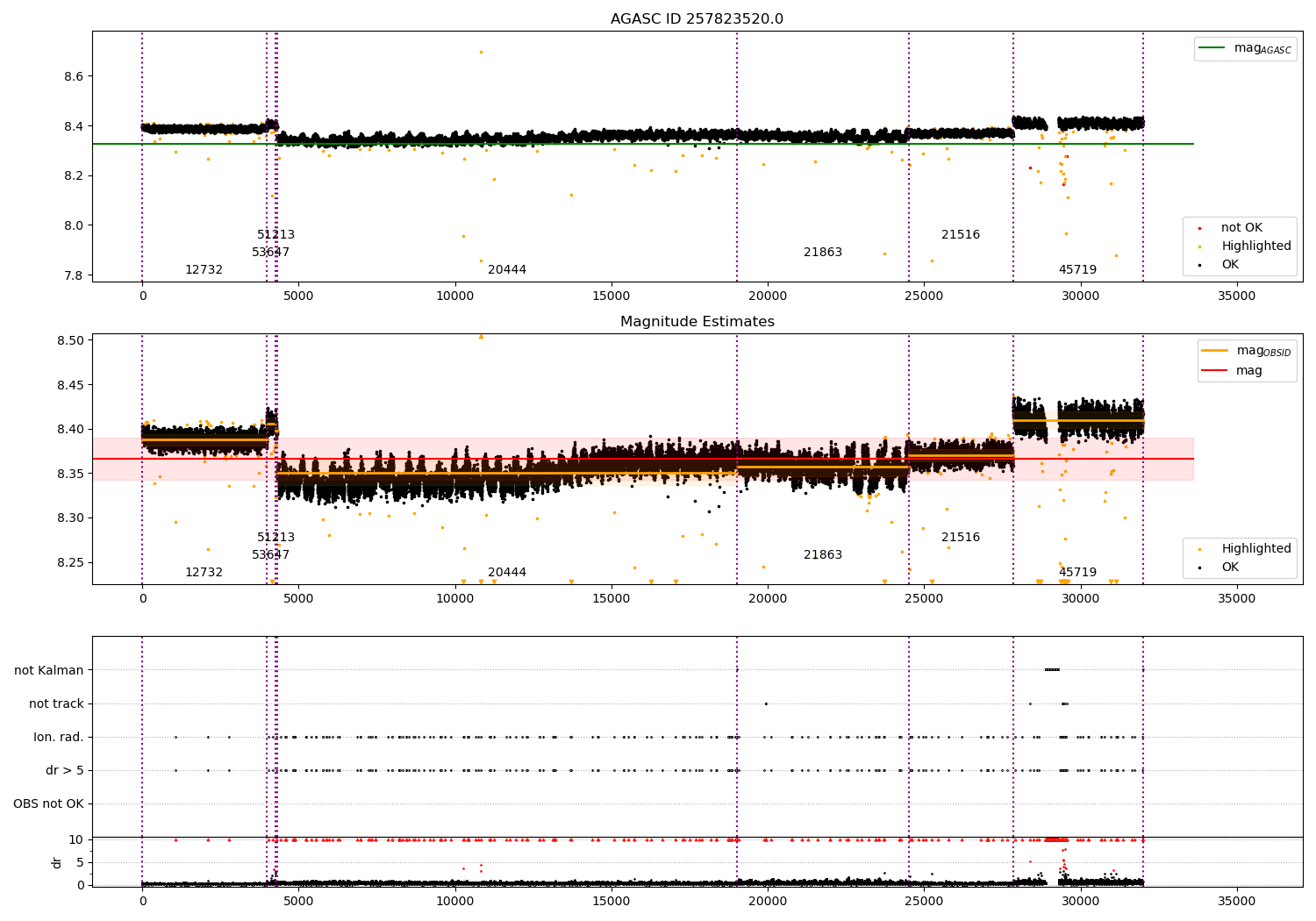Click OBSID label '21863' in the top plot
Screen dimensions: 1316x921
(823, 253)
